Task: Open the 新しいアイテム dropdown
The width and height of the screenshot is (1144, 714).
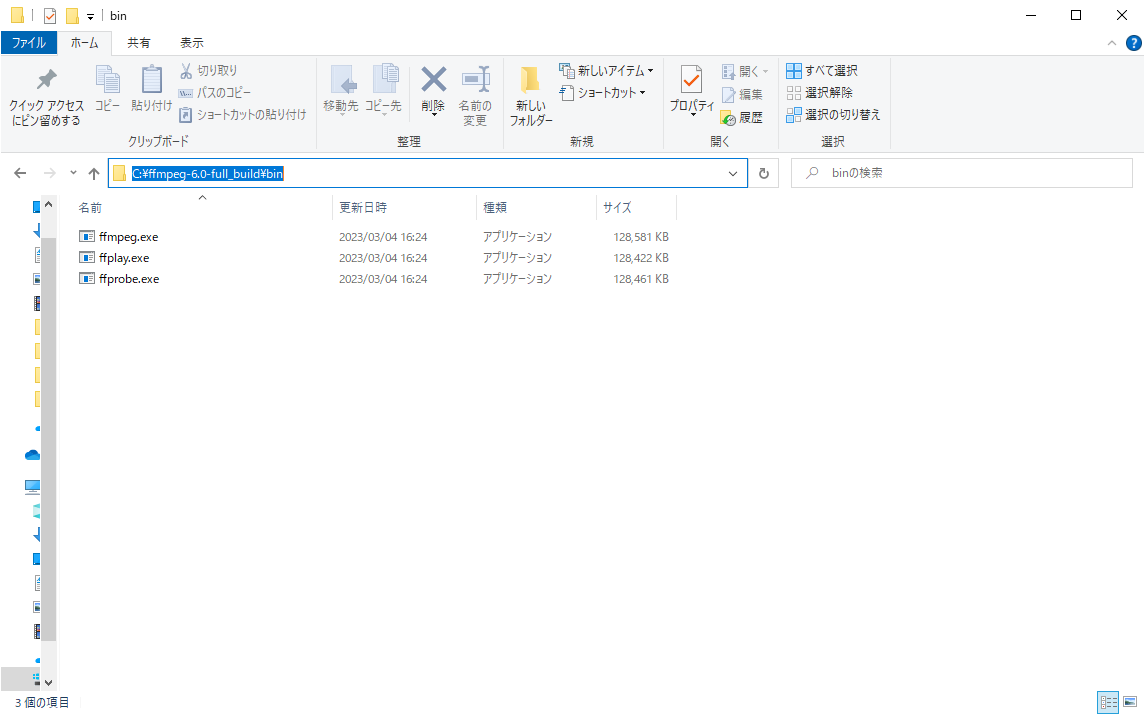Action: point(605,70)
